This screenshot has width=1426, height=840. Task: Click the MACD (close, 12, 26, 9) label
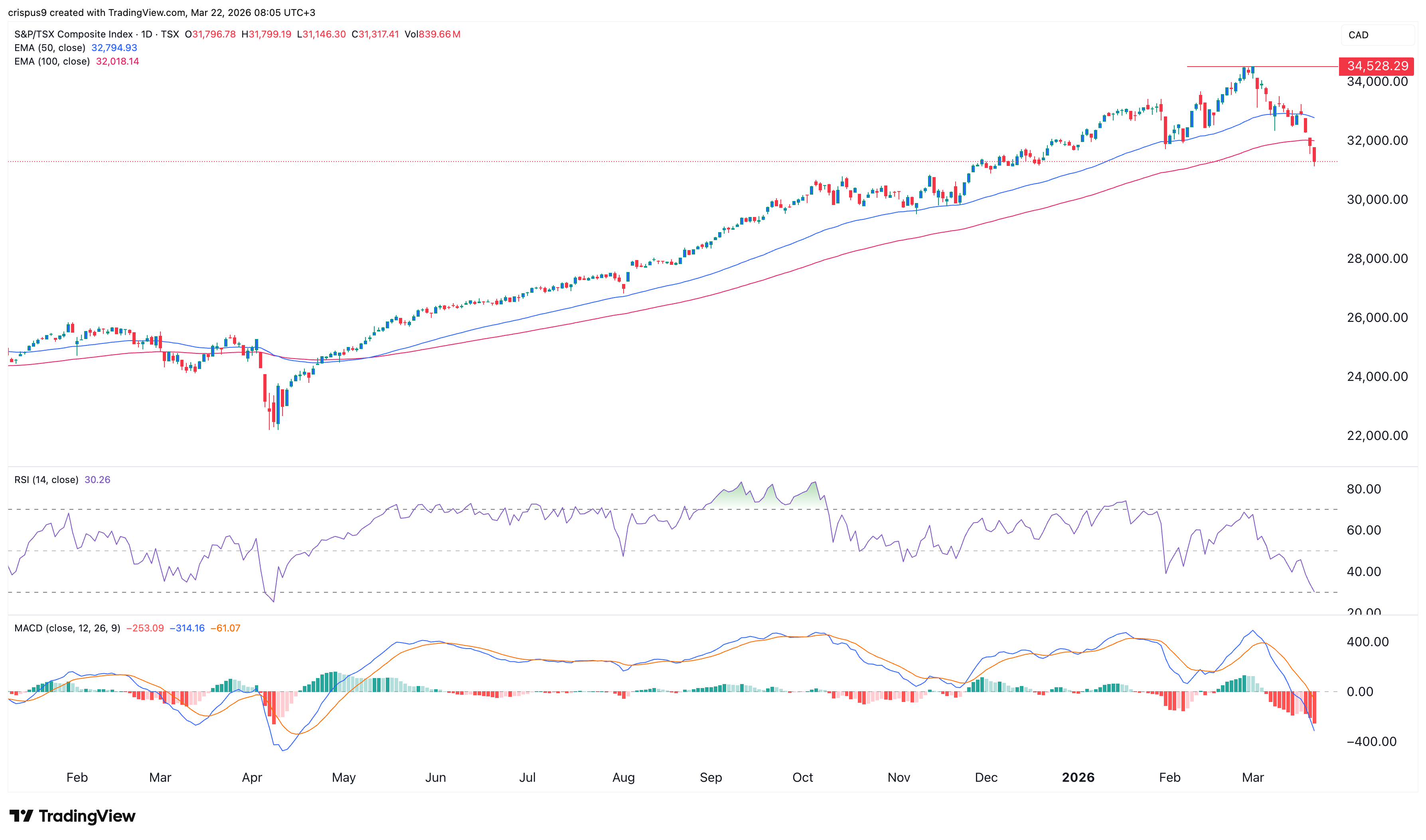tap(67, 628)
